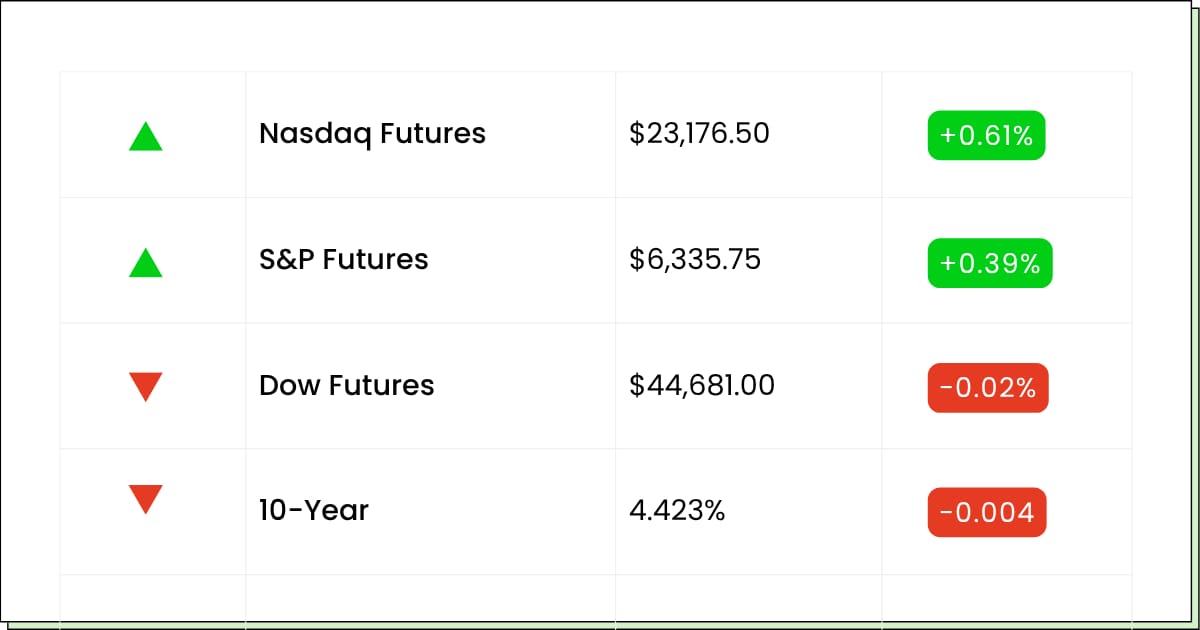Click the empty change cell below -0.004
1200x630 pixels.
[x=1007, y=598]
